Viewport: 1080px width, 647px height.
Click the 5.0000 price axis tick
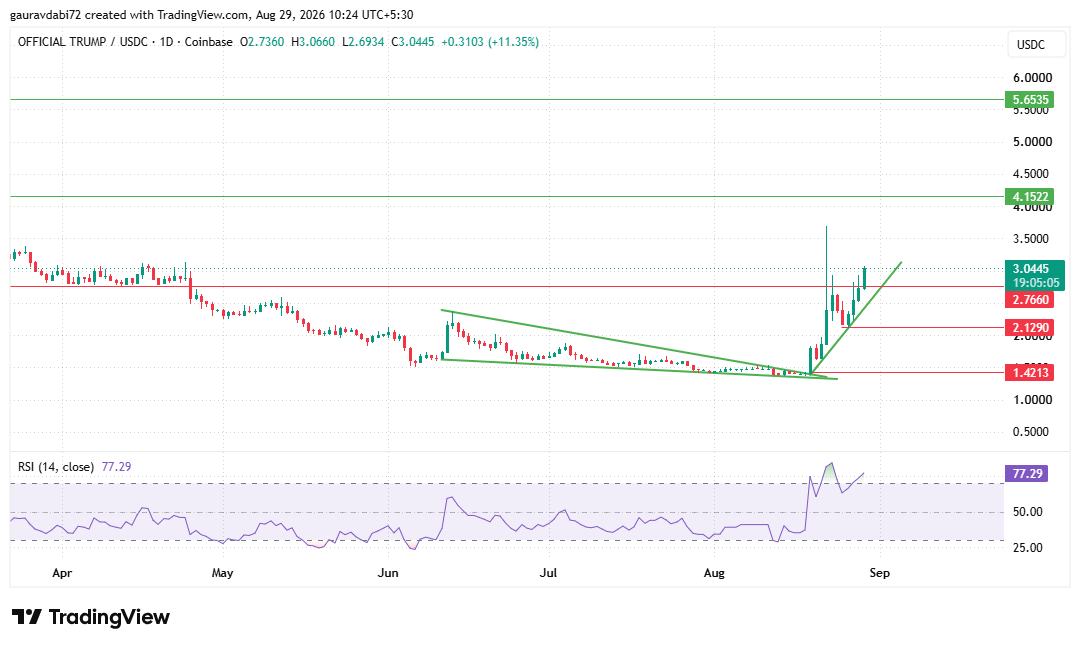(1032, 142)
